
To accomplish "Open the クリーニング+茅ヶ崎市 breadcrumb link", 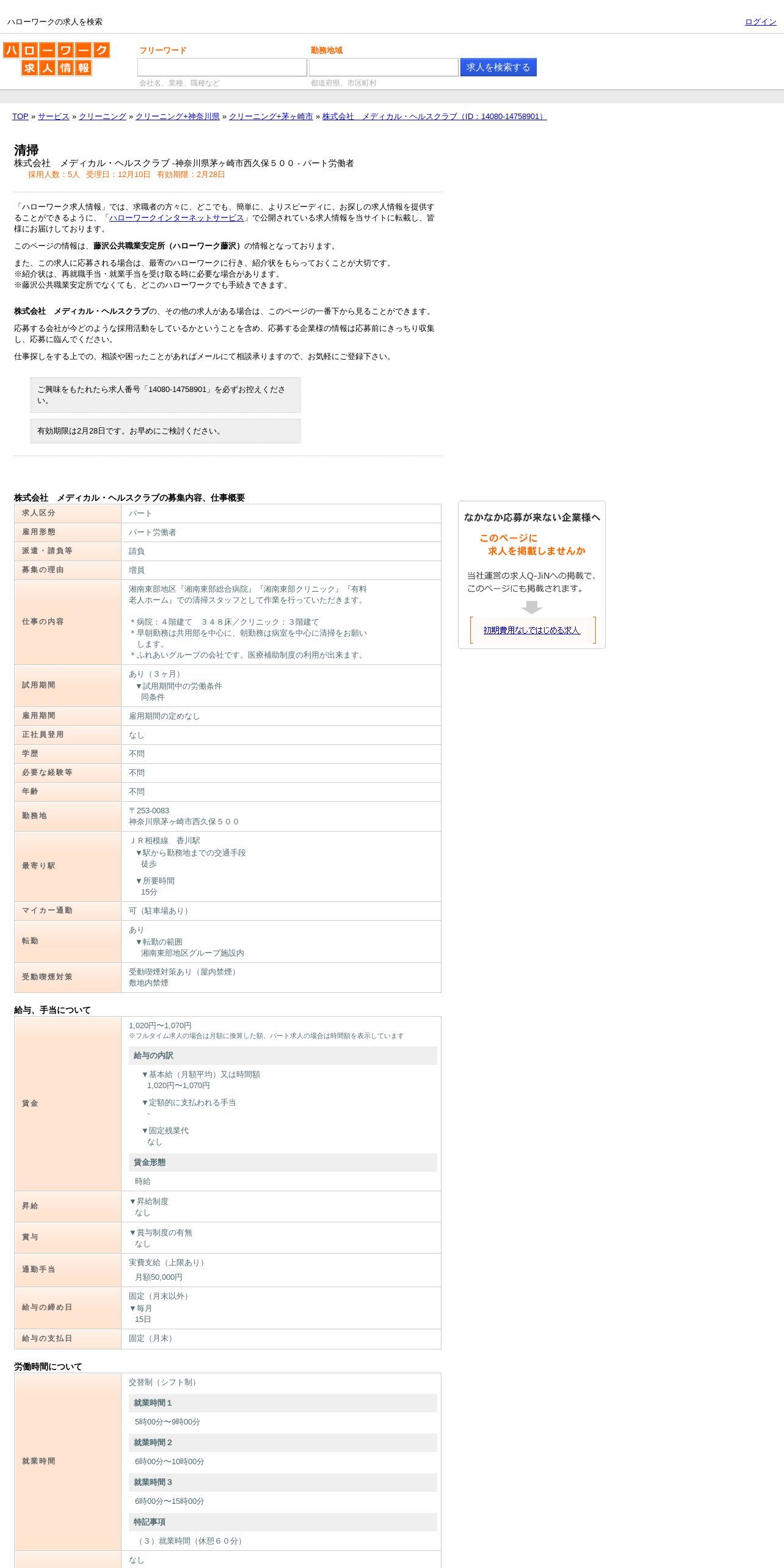I will click(271, 117).
